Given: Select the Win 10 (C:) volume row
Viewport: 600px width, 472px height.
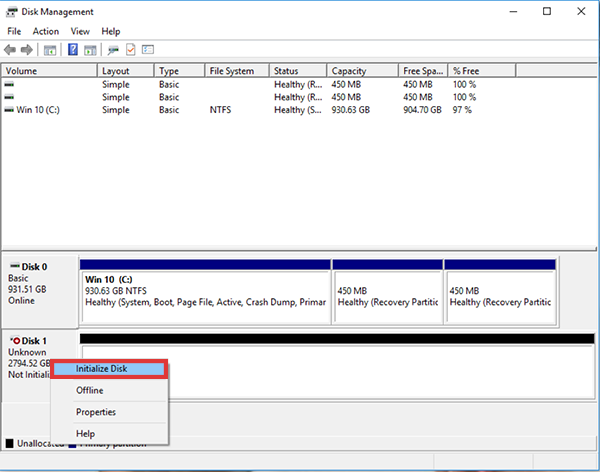Looking at the screenshot, I should pyautogui.click(x=298, y=110).
